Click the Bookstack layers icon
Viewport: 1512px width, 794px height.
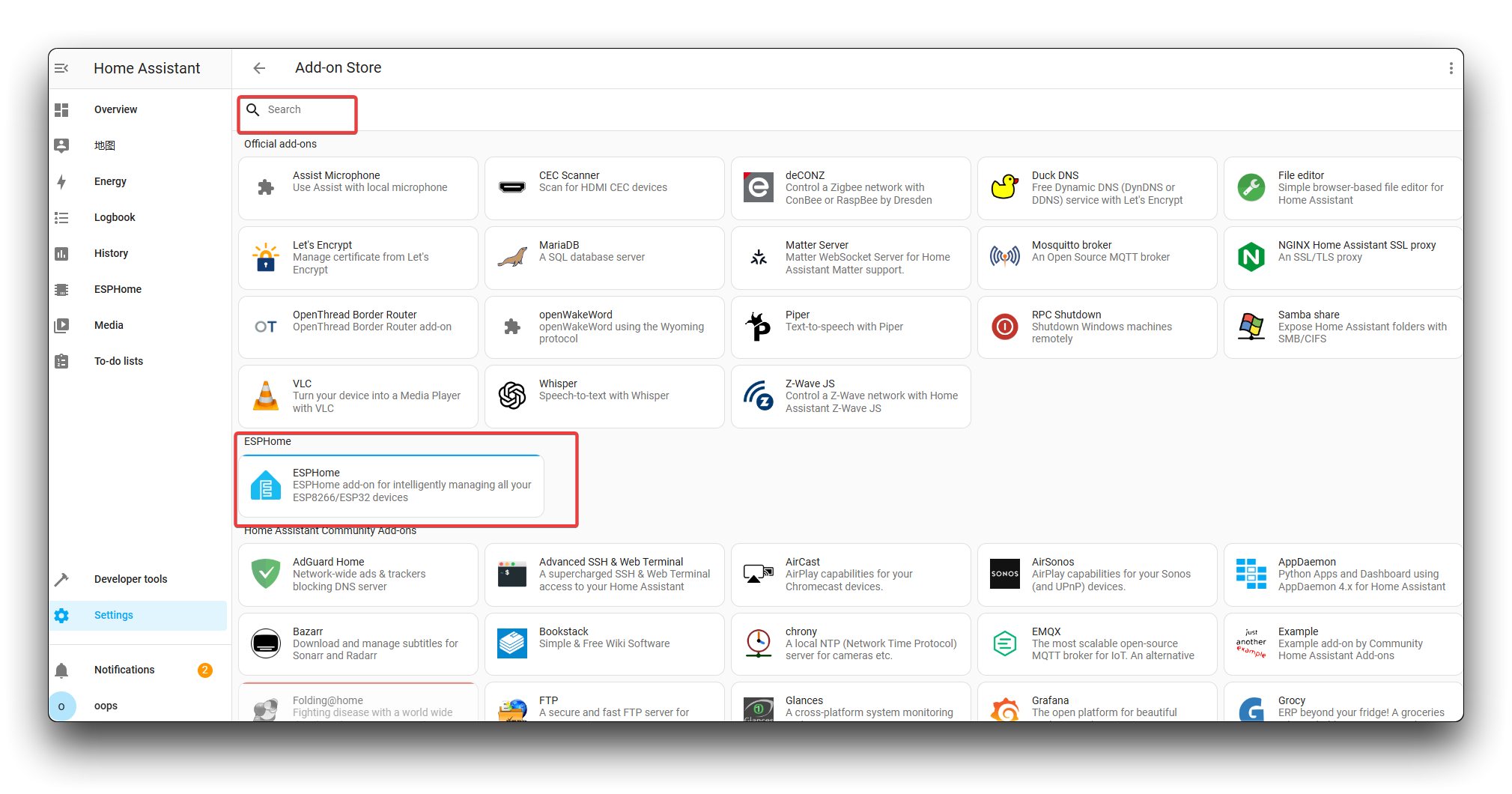click(x=512, y=643)
